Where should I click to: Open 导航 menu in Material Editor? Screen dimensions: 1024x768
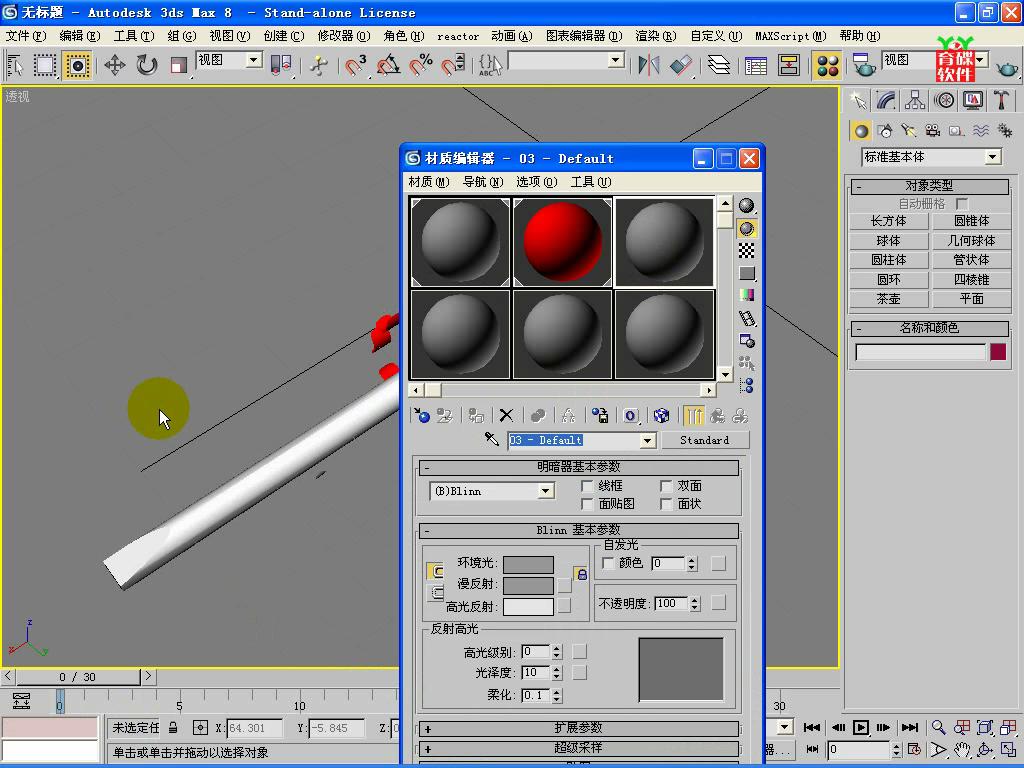(483, 182)
